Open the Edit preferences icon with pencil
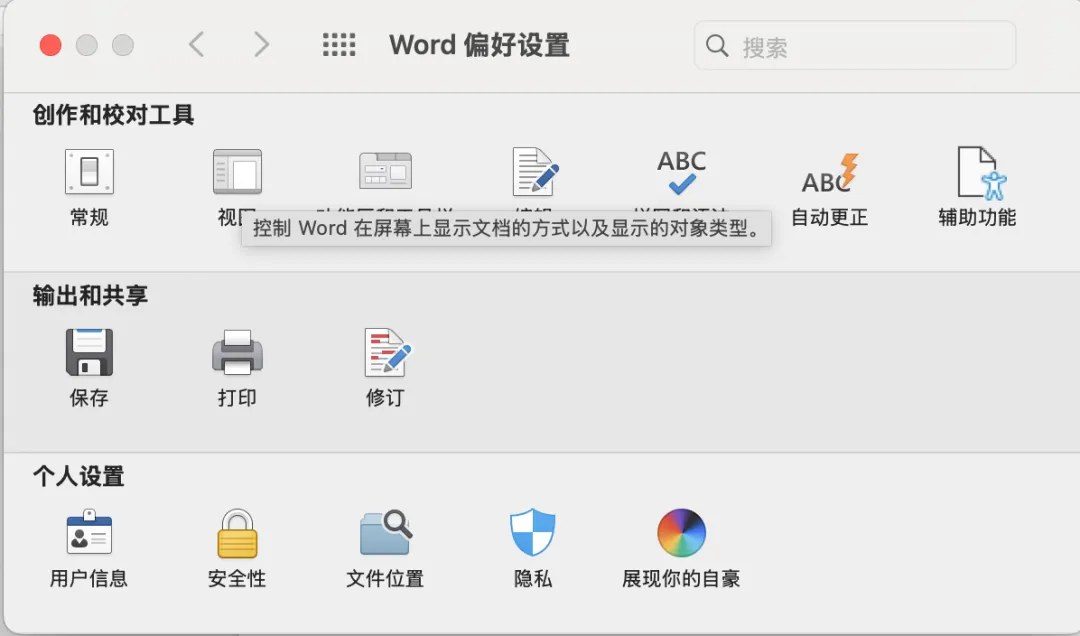Image resolution: width=1080 pixels, height=636 pixels. 534,172
